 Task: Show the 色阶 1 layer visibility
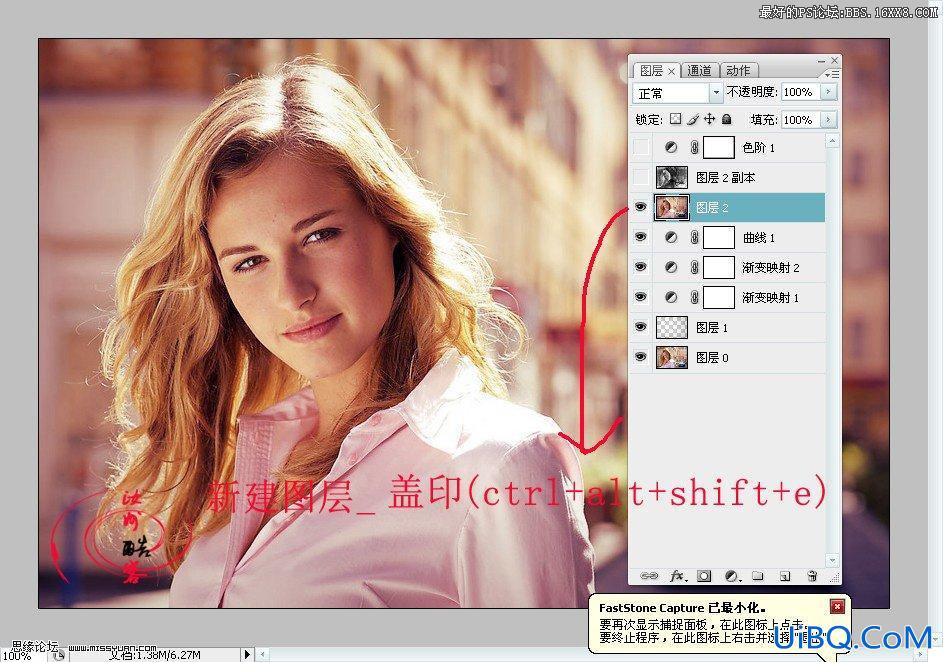click(x=641, y=147)
